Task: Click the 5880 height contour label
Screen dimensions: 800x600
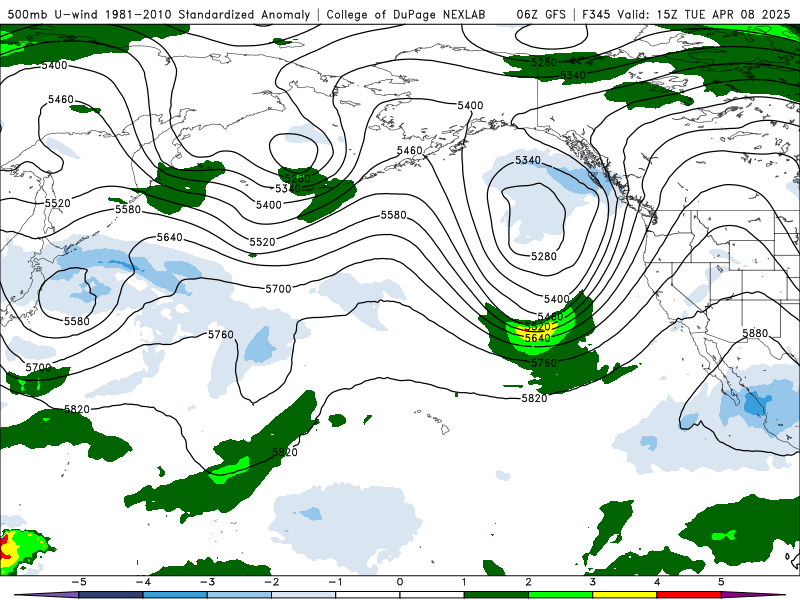Action: [755, 333]
